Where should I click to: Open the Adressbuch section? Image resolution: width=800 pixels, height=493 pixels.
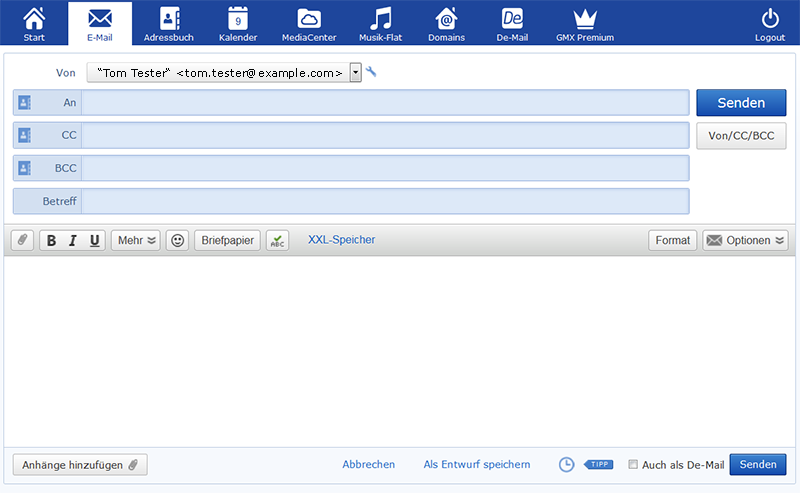[x=168, y=24]
